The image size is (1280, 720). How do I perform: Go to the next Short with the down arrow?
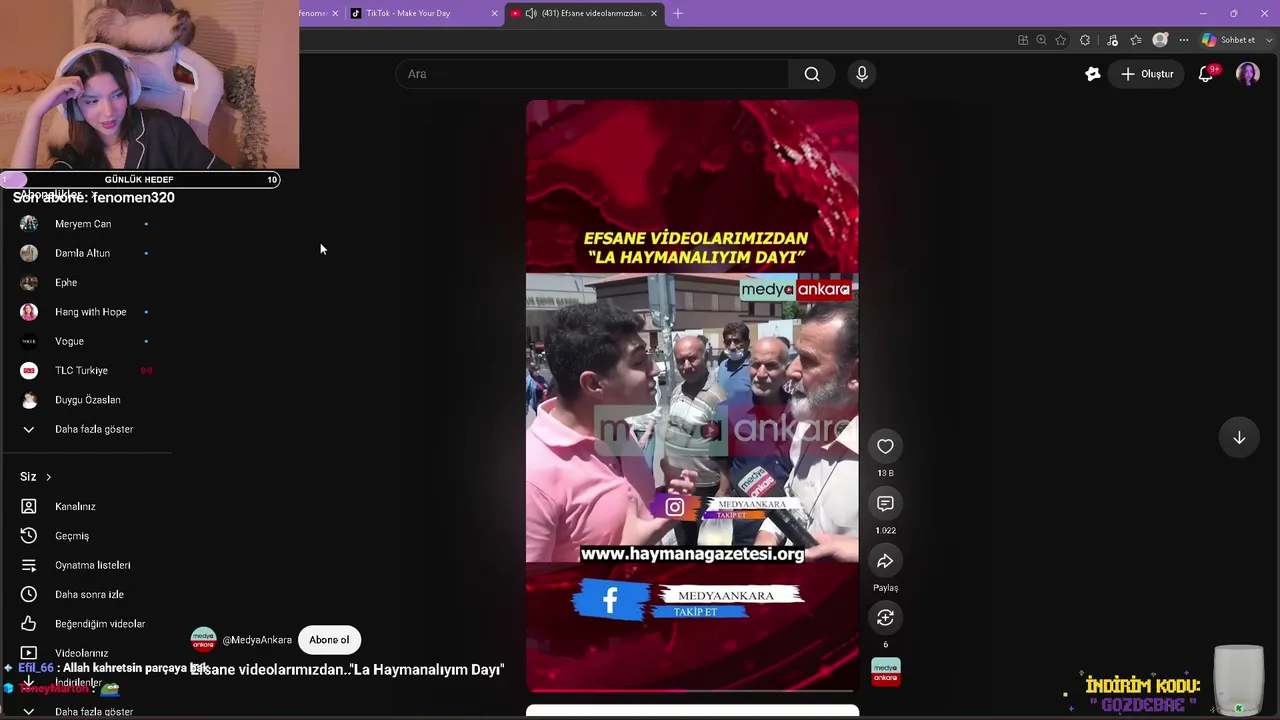1239,437
